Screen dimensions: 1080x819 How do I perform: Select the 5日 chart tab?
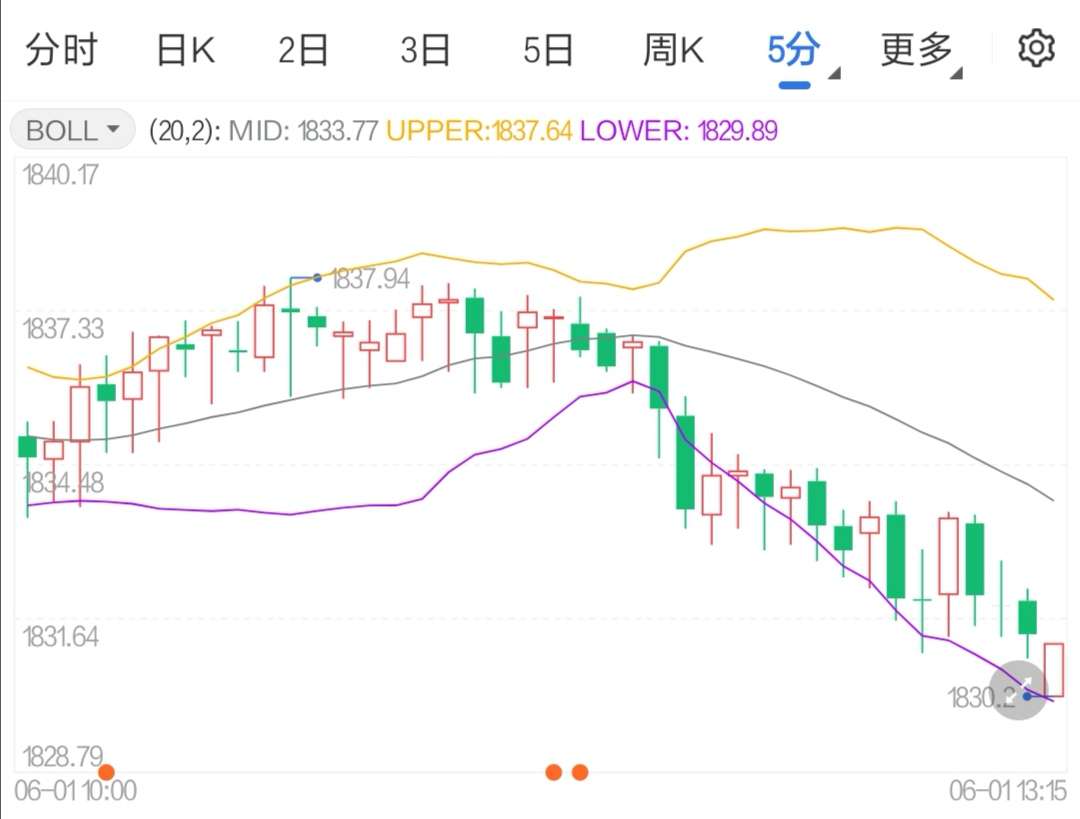547,47
